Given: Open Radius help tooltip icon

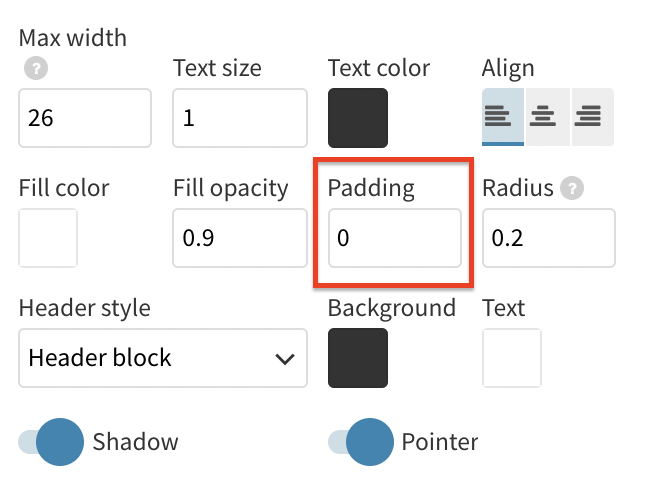Looking at the screenshot, I should tap(572, 188).
